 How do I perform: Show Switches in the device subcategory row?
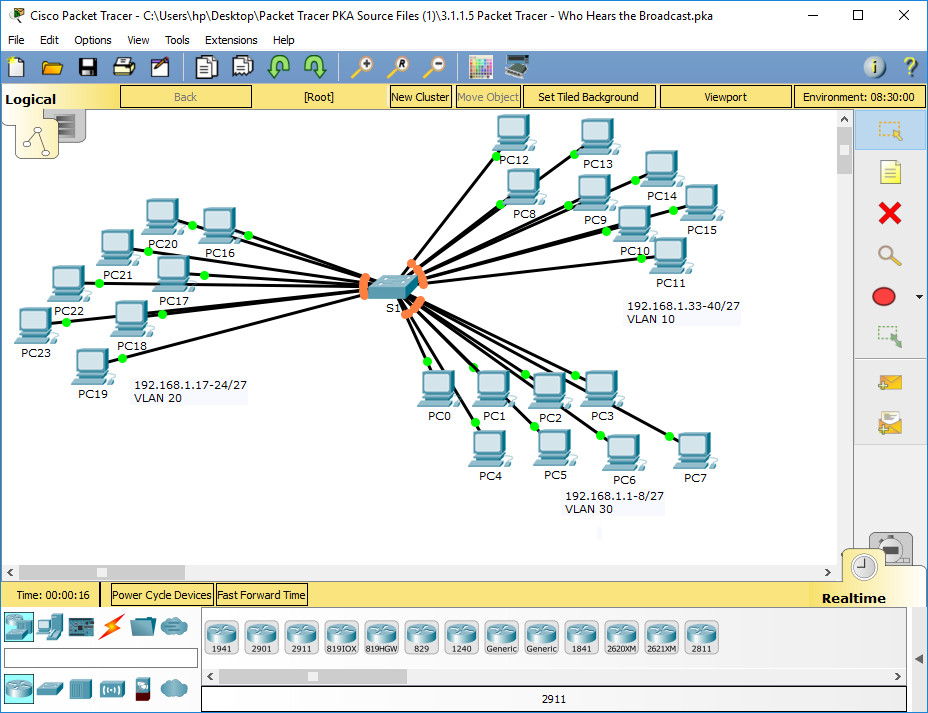pyautogui.click(x=50, y=689)
